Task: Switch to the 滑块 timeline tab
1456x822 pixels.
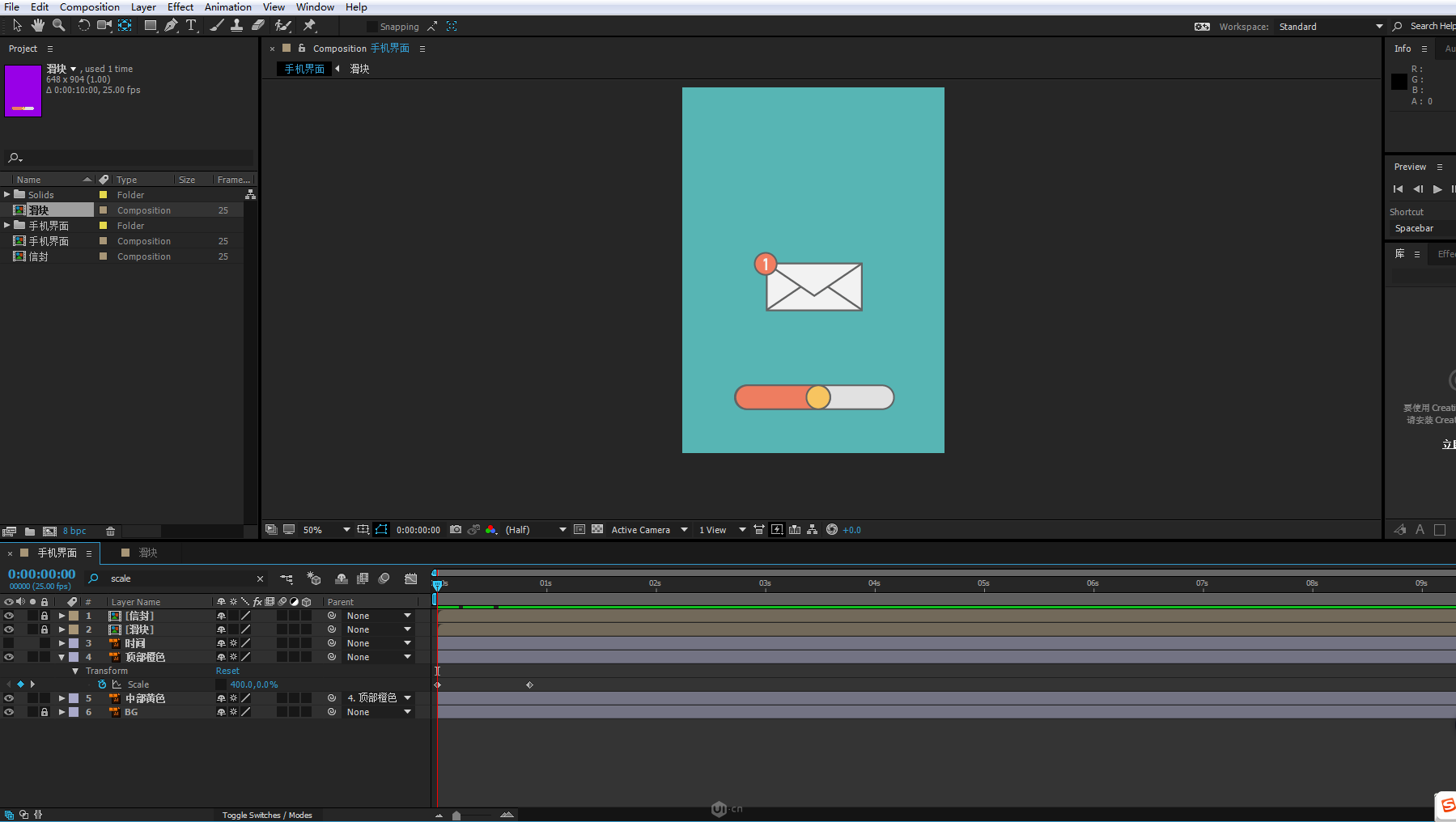Action: [x=147, y=553]
